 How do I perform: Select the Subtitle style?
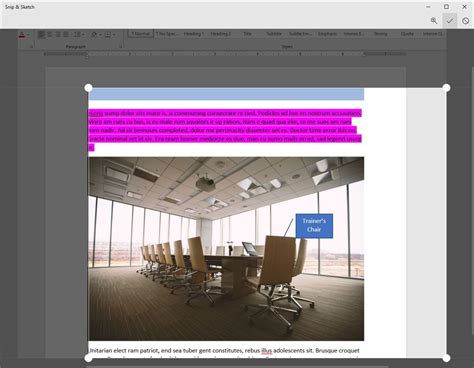click(274, 34)
